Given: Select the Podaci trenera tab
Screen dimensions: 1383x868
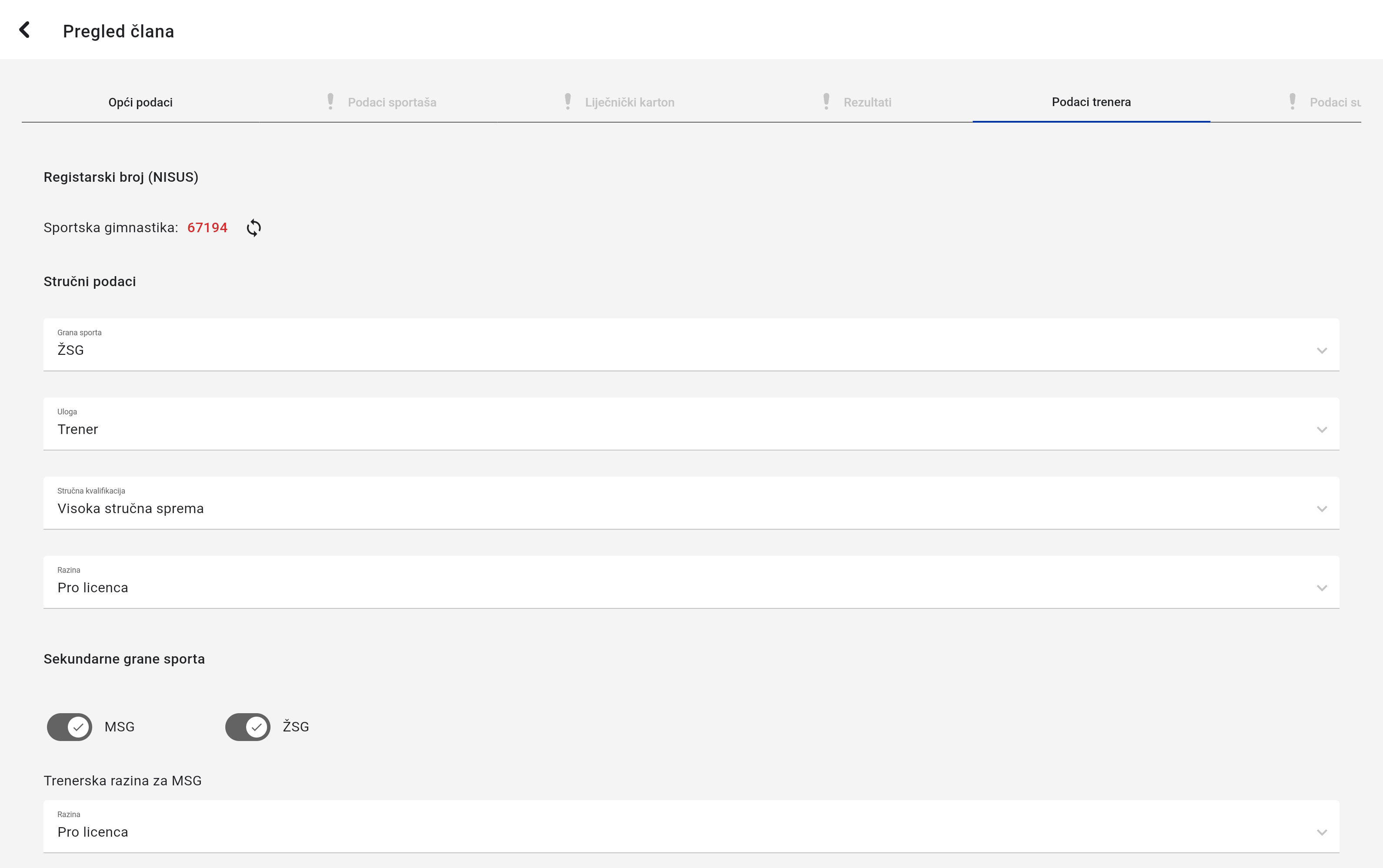Looking at the screenshot, I should point(1091,102).
